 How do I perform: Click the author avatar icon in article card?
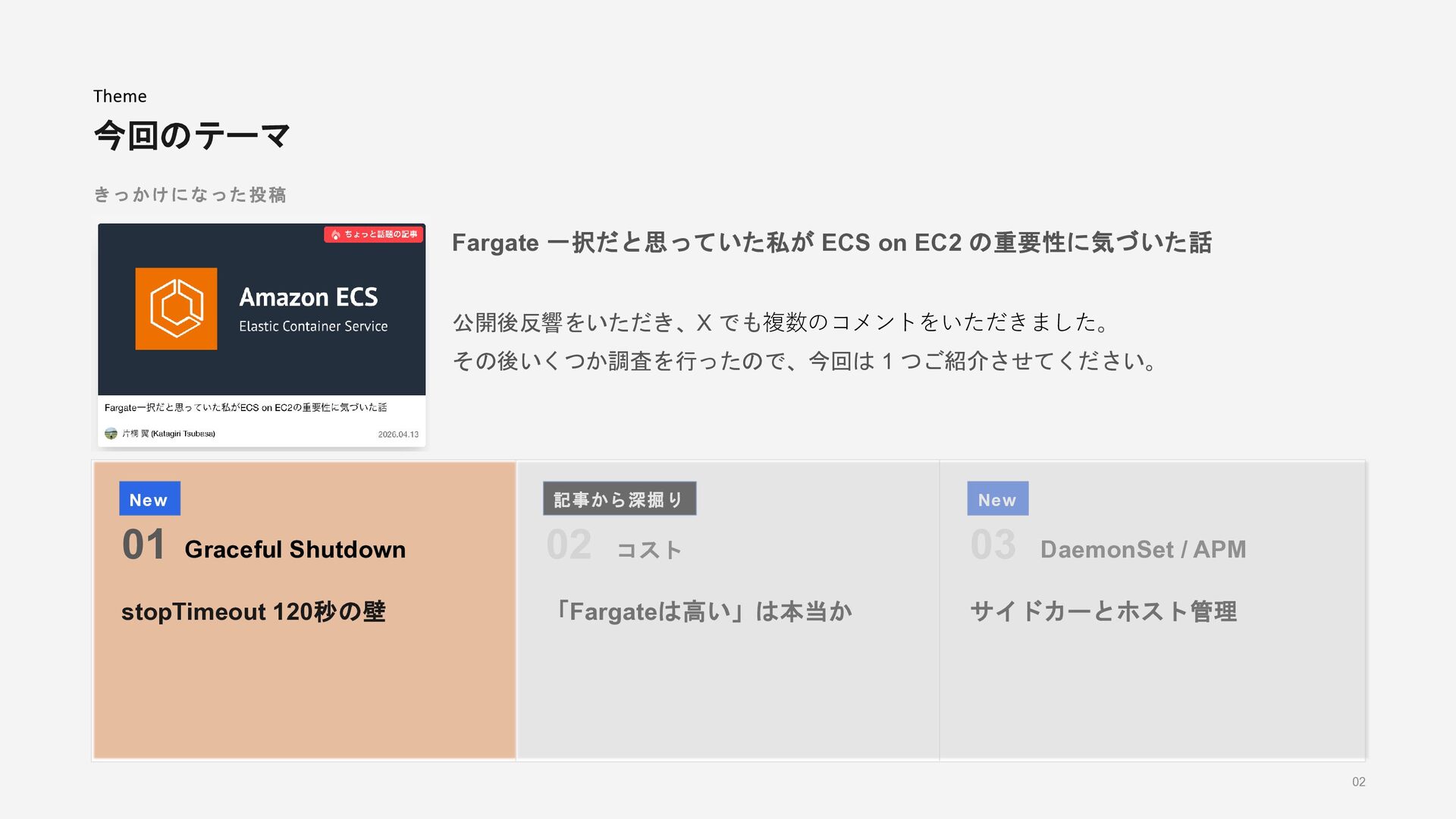click(111, 434)
